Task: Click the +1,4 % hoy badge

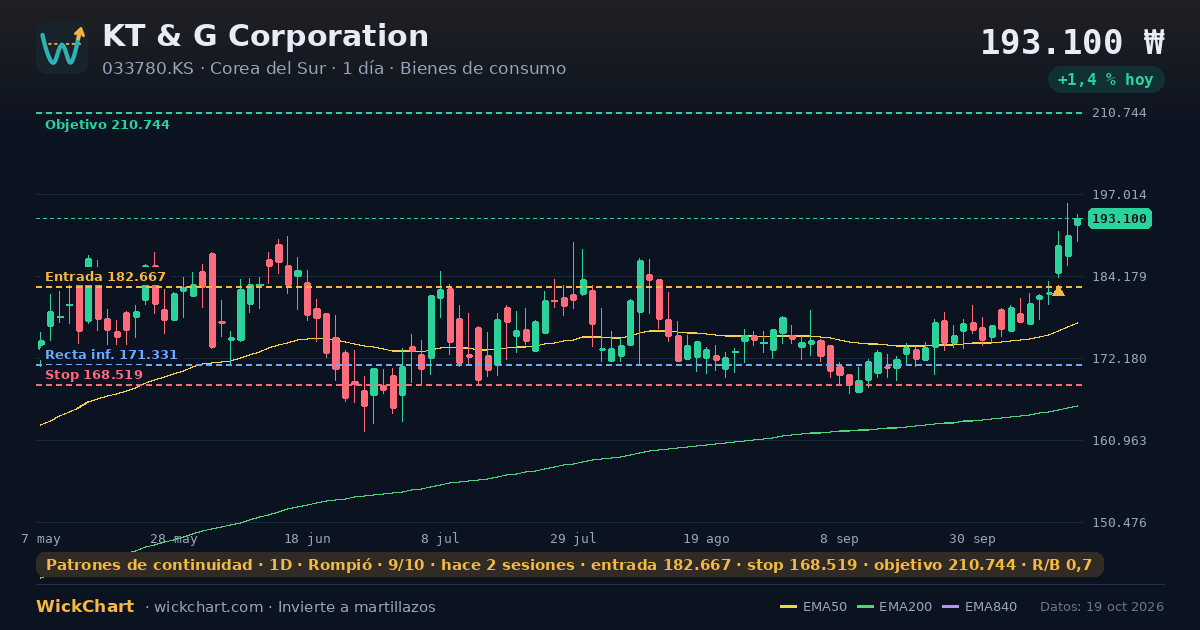Action: (1105, 80)
